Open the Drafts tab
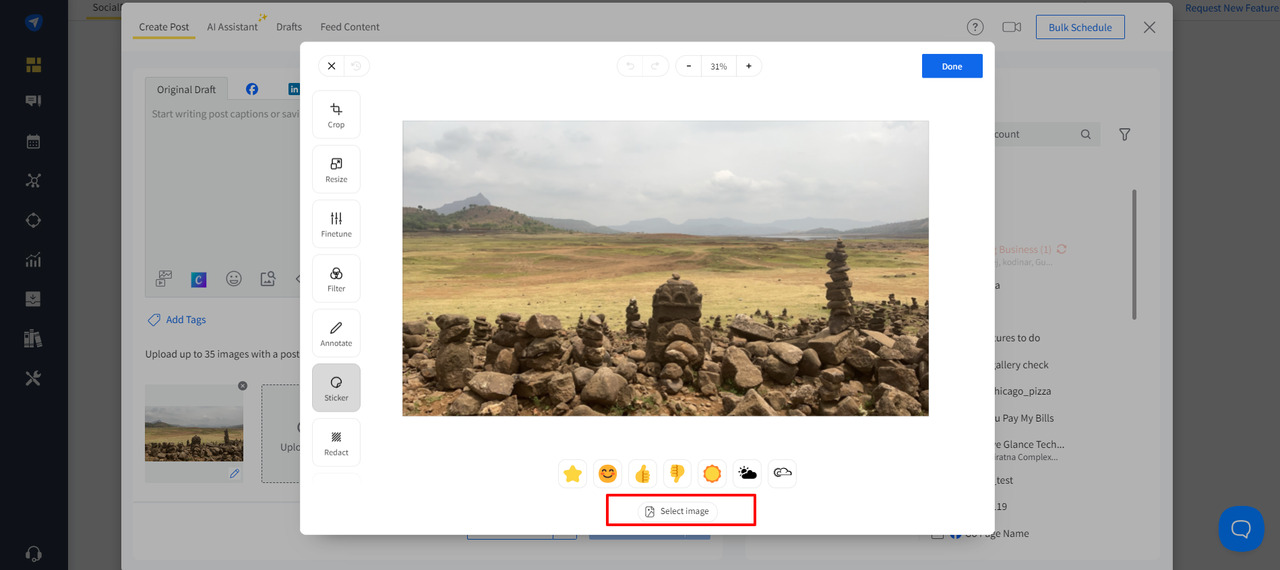 289,27
